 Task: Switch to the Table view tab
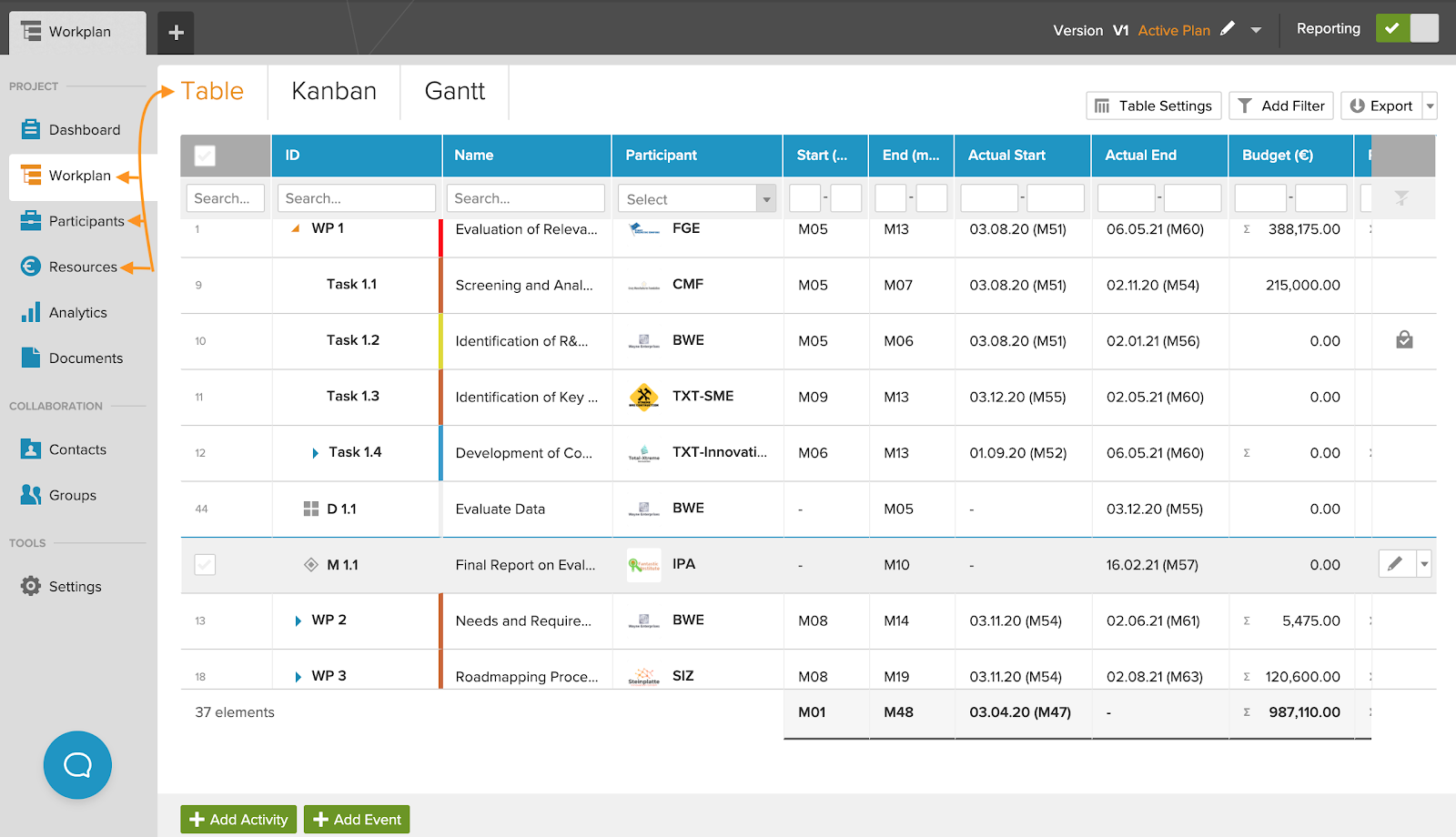212,91
